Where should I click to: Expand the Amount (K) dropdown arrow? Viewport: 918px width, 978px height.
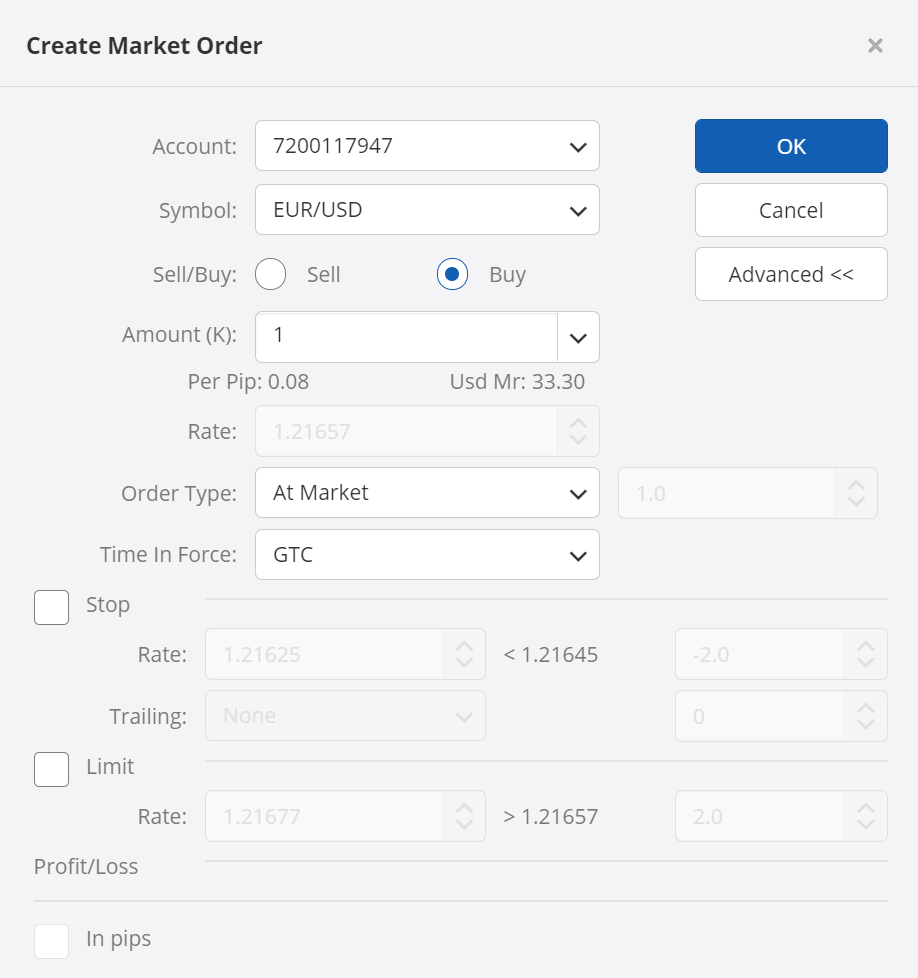(578, 337)
